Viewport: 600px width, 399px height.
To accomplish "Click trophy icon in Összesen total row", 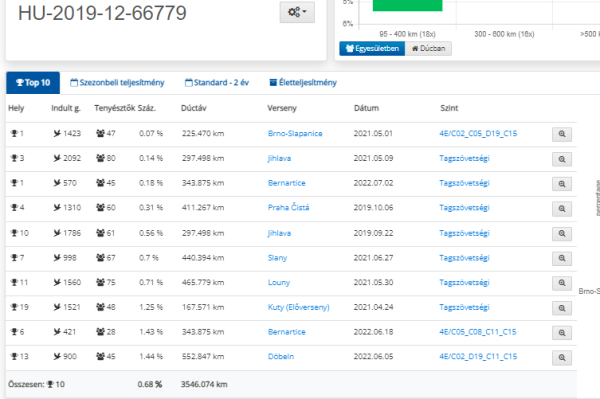I will coord(50,384).
